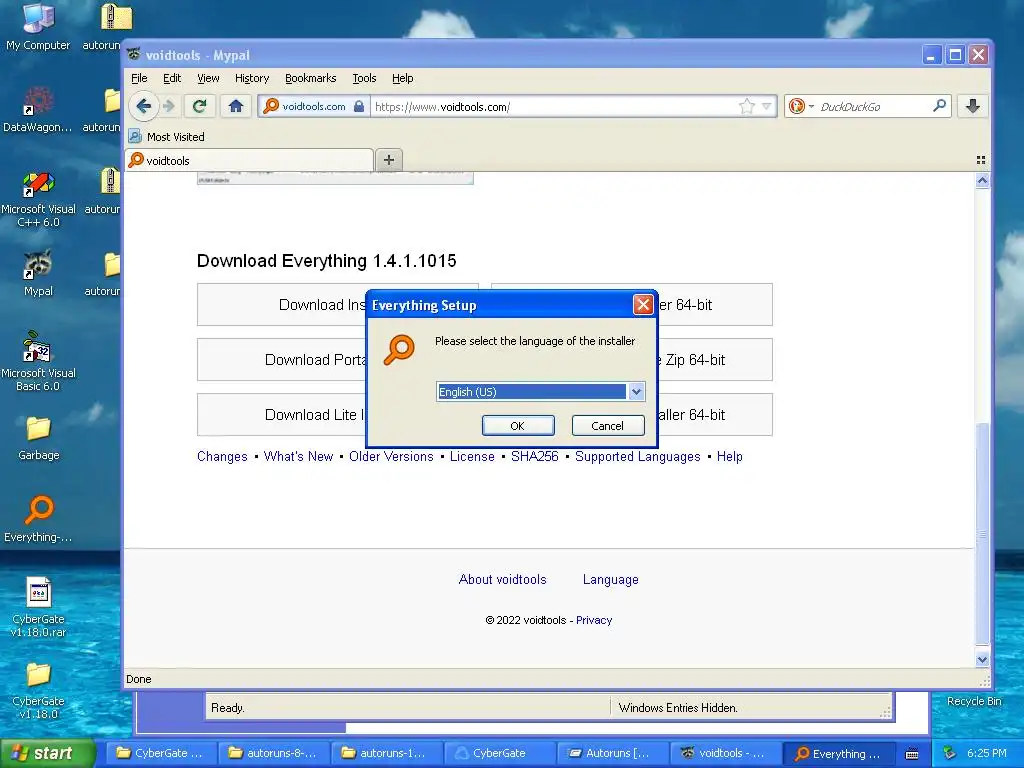Open the Supported Languages link
The width and height of the screenshot is (1024, 768).
[637, 456]
